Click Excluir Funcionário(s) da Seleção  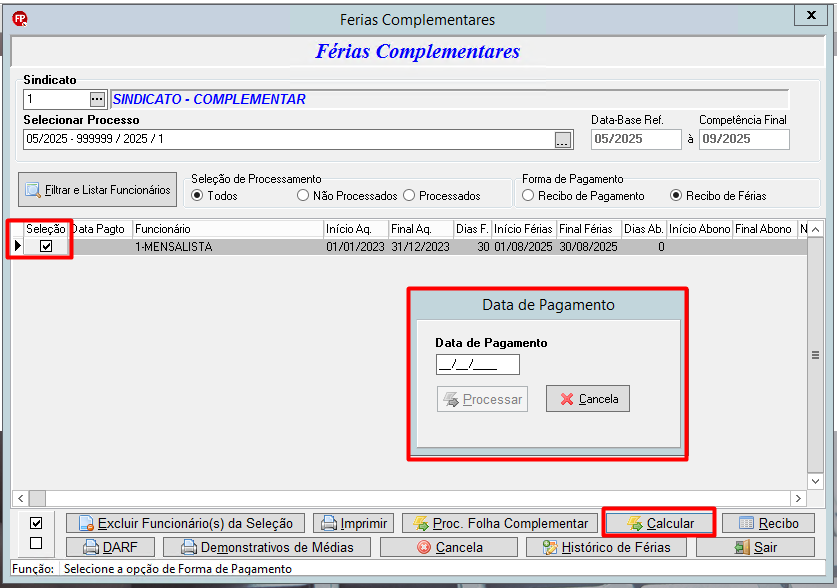[185, 523]
